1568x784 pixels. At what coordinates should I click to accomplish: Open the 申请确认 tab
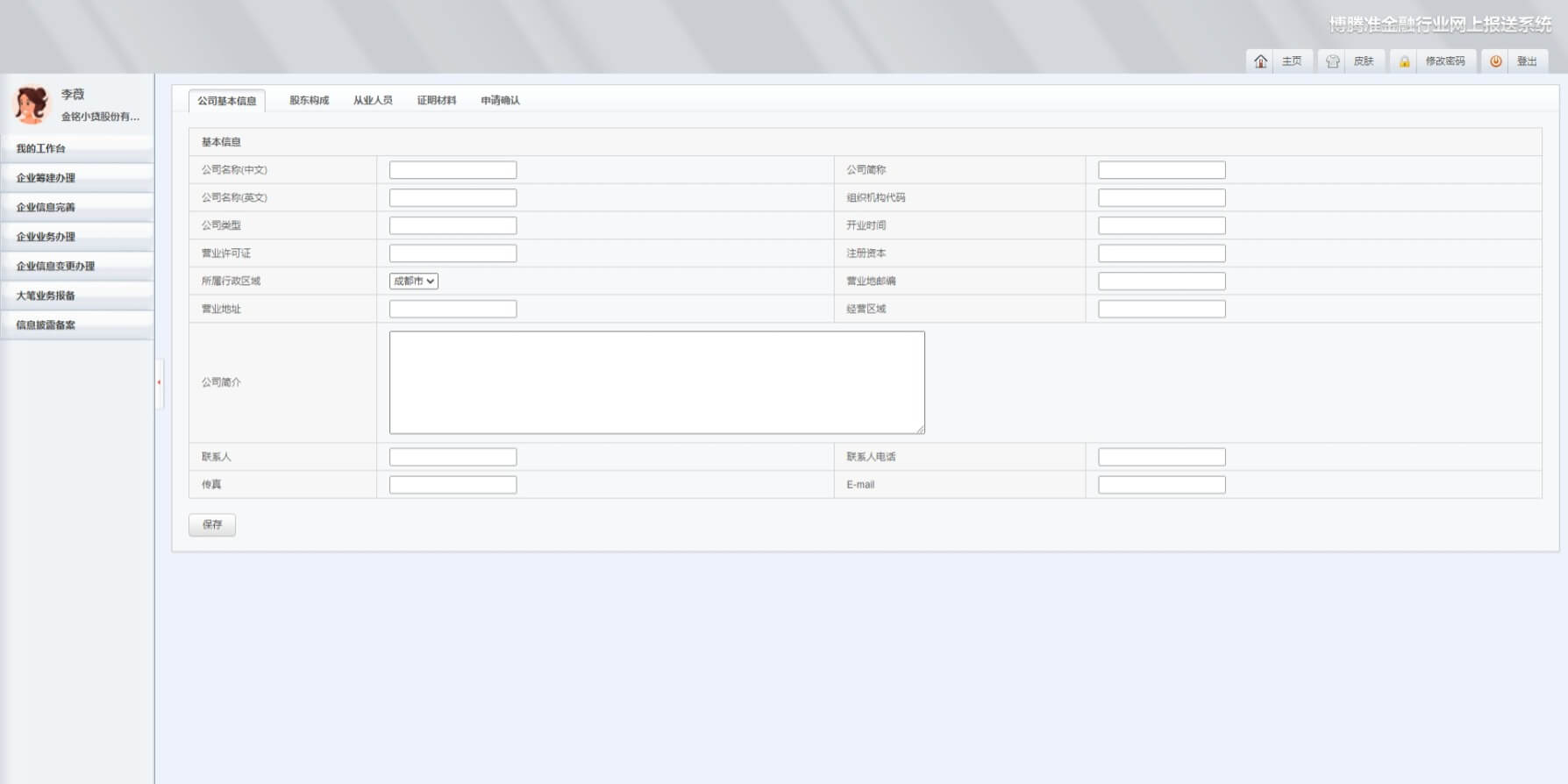pos(500,101)
